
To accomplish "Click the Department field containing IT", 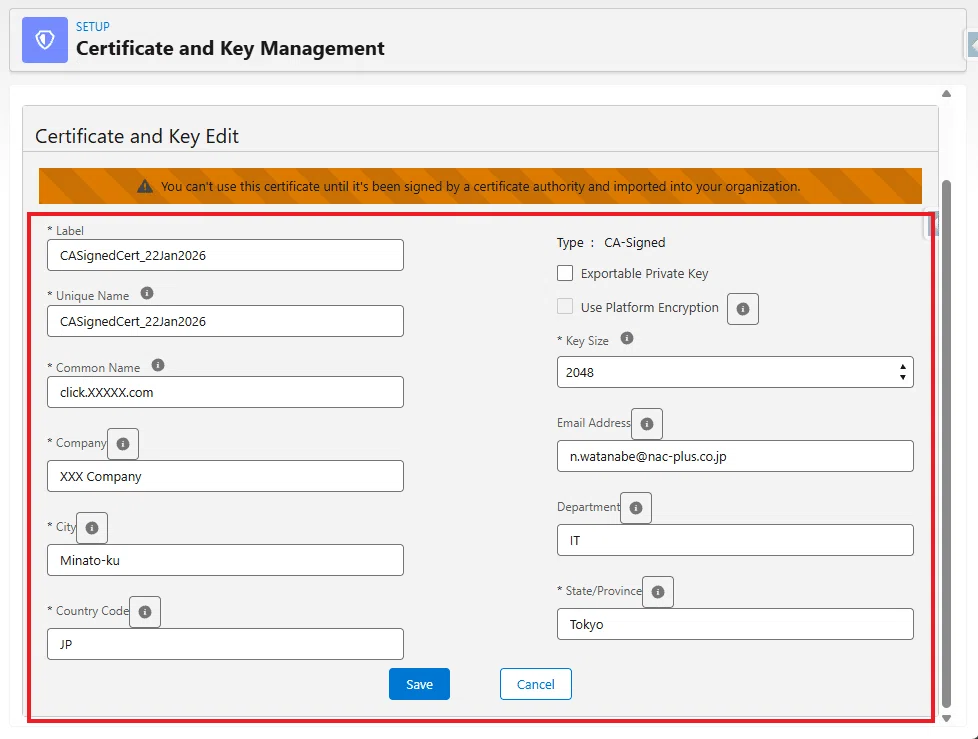I will [x=735, y=540].
